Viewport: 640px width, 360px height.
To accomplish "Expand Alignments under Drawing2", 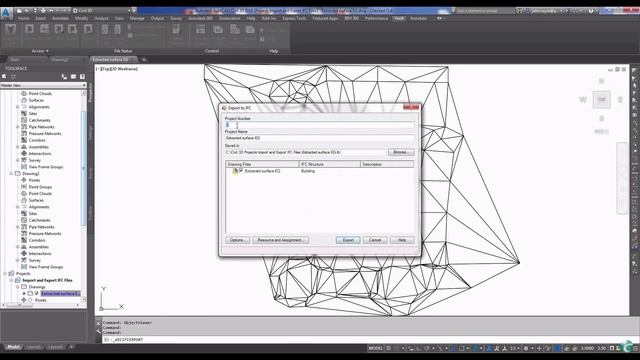I will coord(18,207).
